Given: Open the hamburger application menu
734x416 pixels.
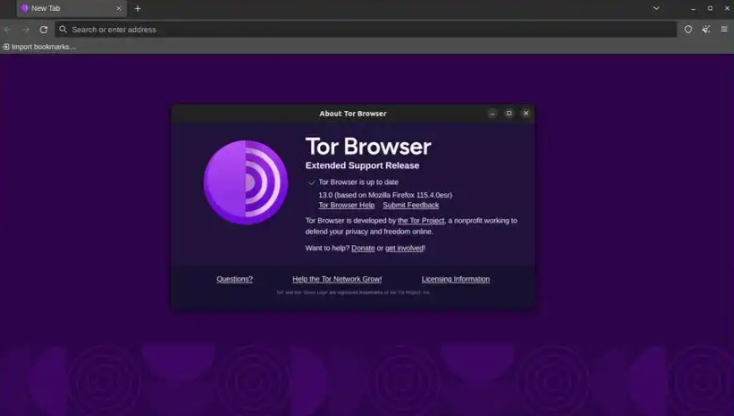Looking at the screenshot, I should pyautogui.click(x=723, y=29).
